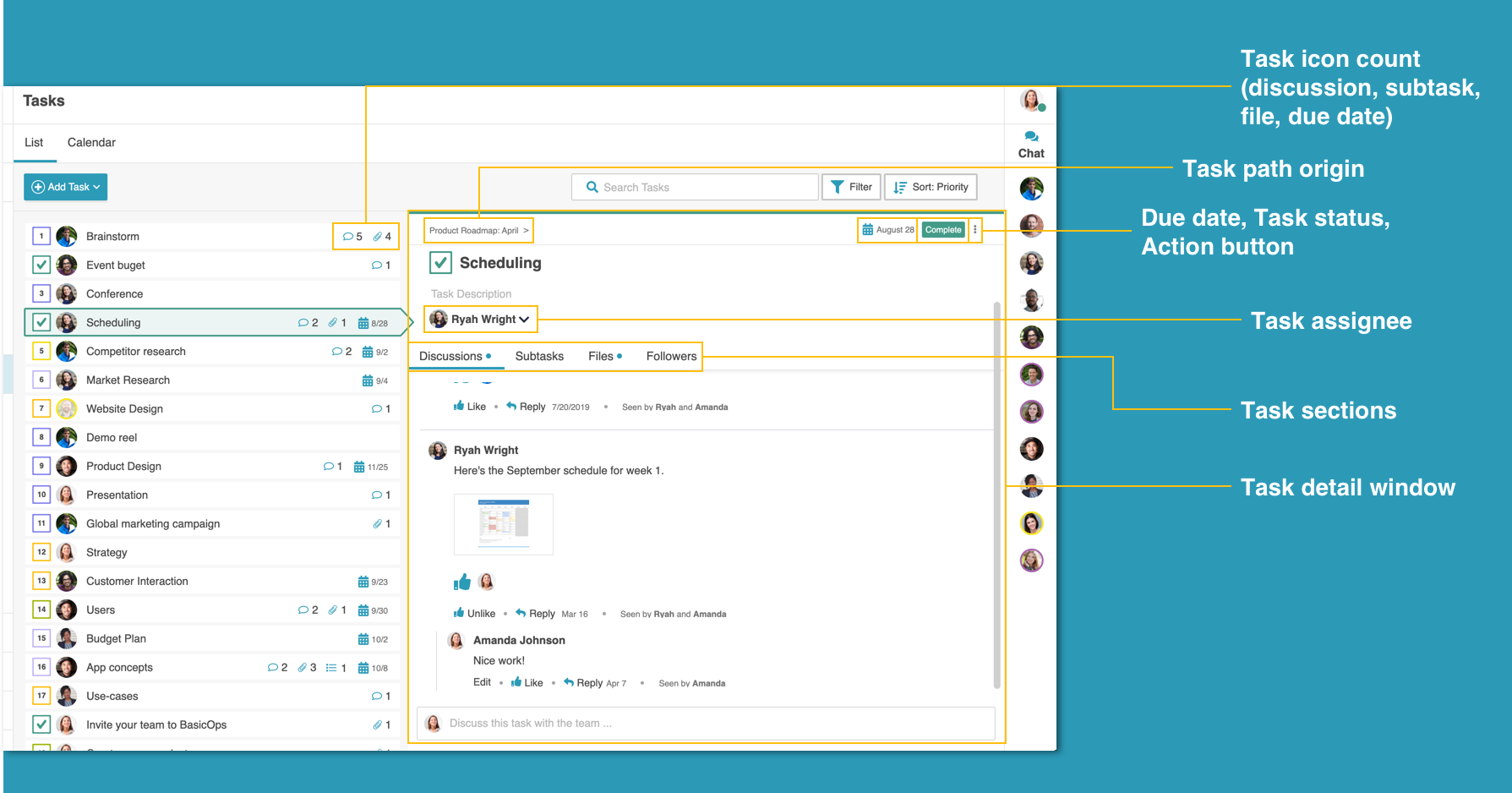Click the attachment icon on Global marketing campaign
The width and height of the screenshot is (1512, 793).
click(377, 524)
